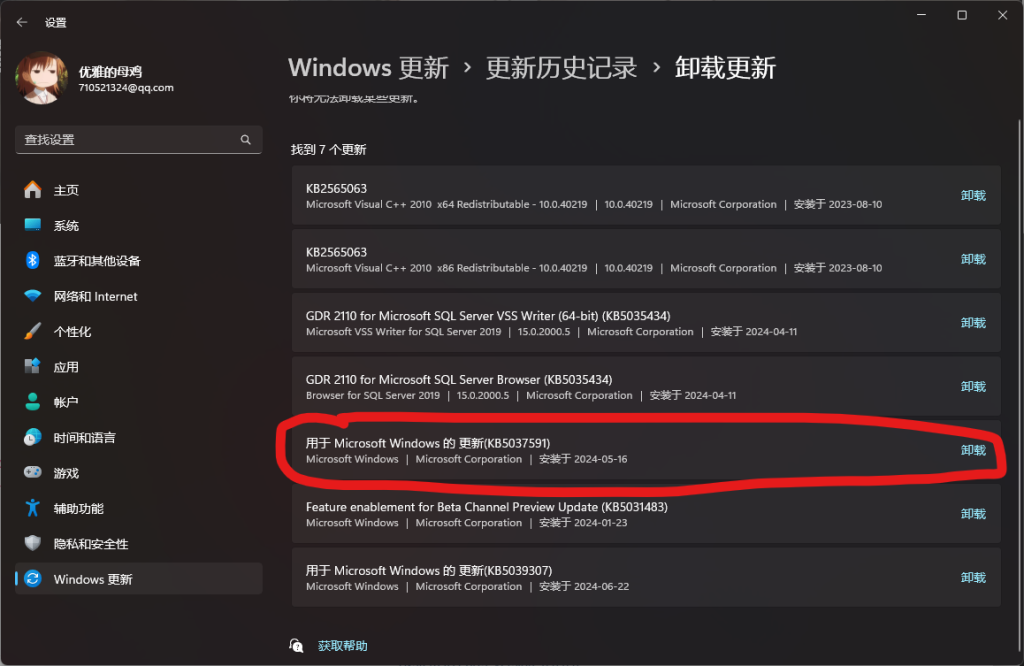Viewport: 1024px width, 666px height.
Task: Click the 系统 monitor icon
Action: click(x=33, y=225)
